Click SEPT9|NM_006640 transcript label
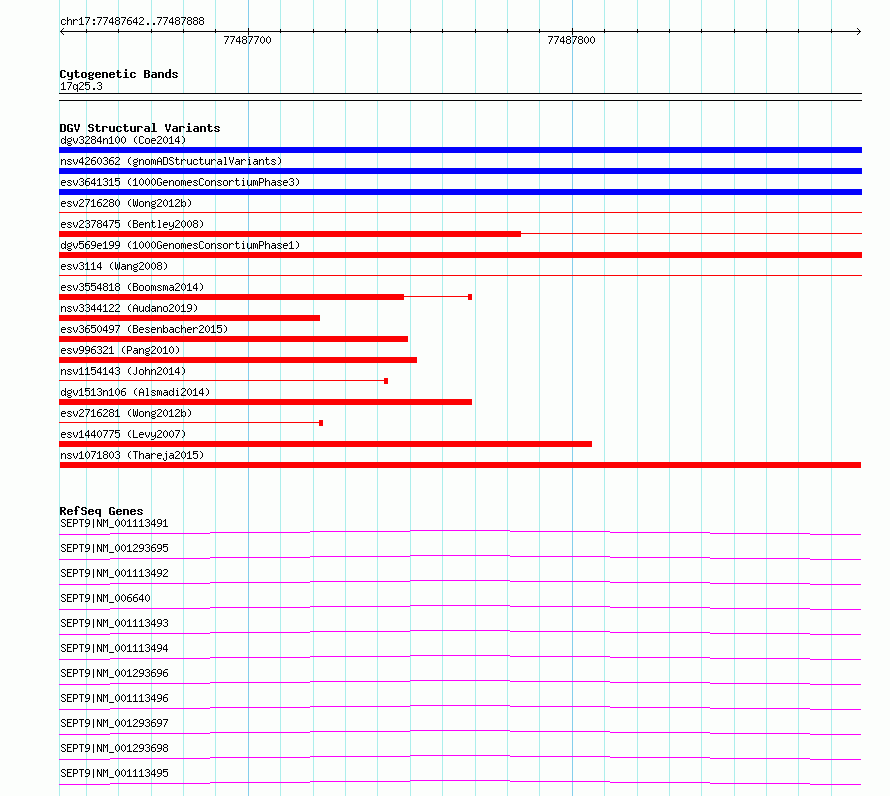The width and height of the screenshot is (890, 796). pyautogui.click(x=105, y=598)
